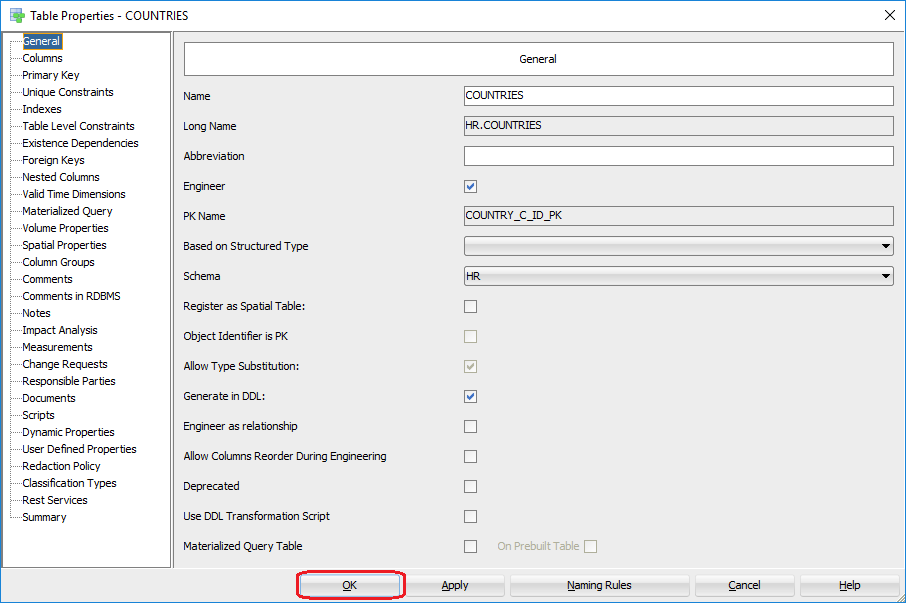Click the OK button
The width and height of the screenshot is (906, 603).
(350, 585)
